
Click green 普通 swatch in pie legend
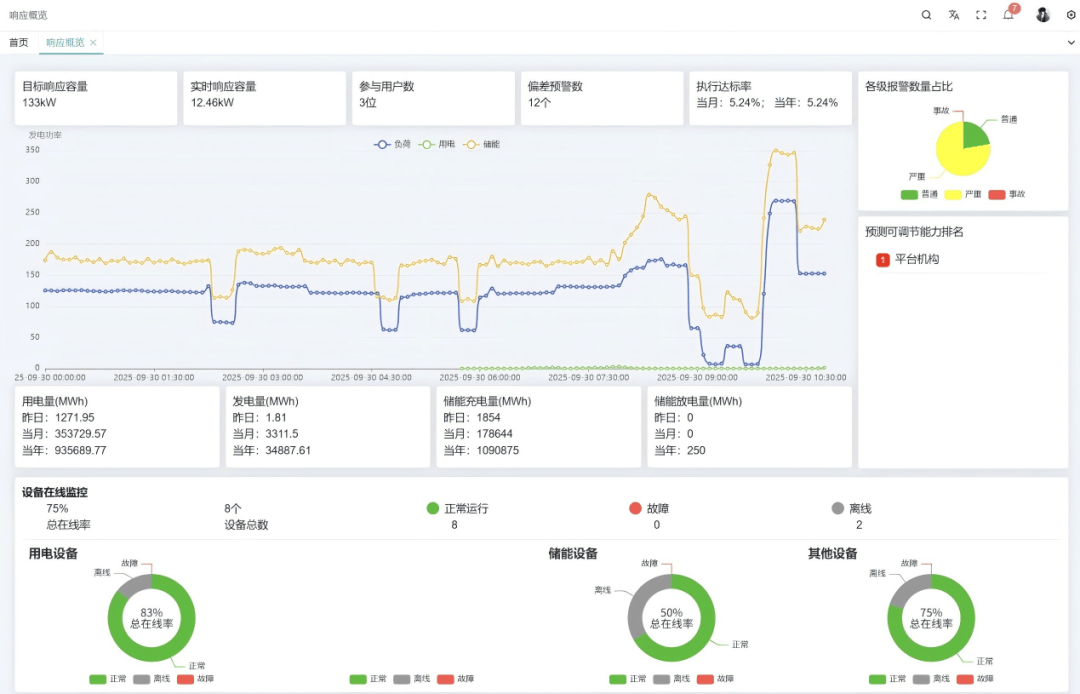point(909,194)
